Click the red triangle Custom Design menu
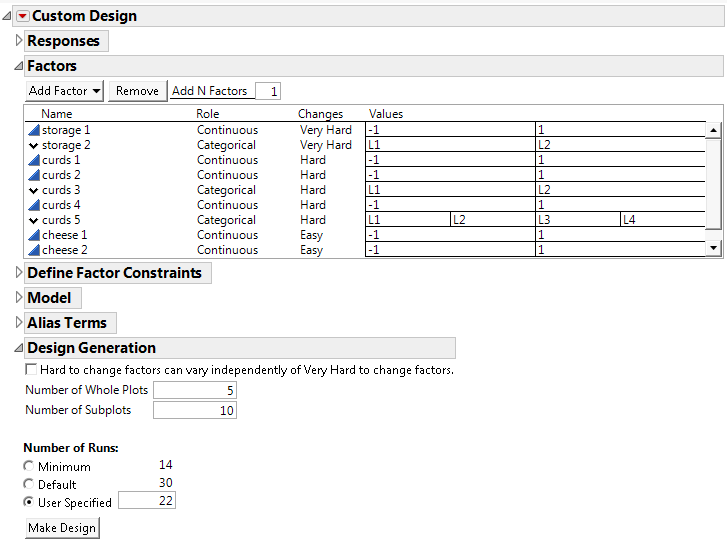Viewport: 727px width, 540px height. pyautogui.click(x=22, y=16)
